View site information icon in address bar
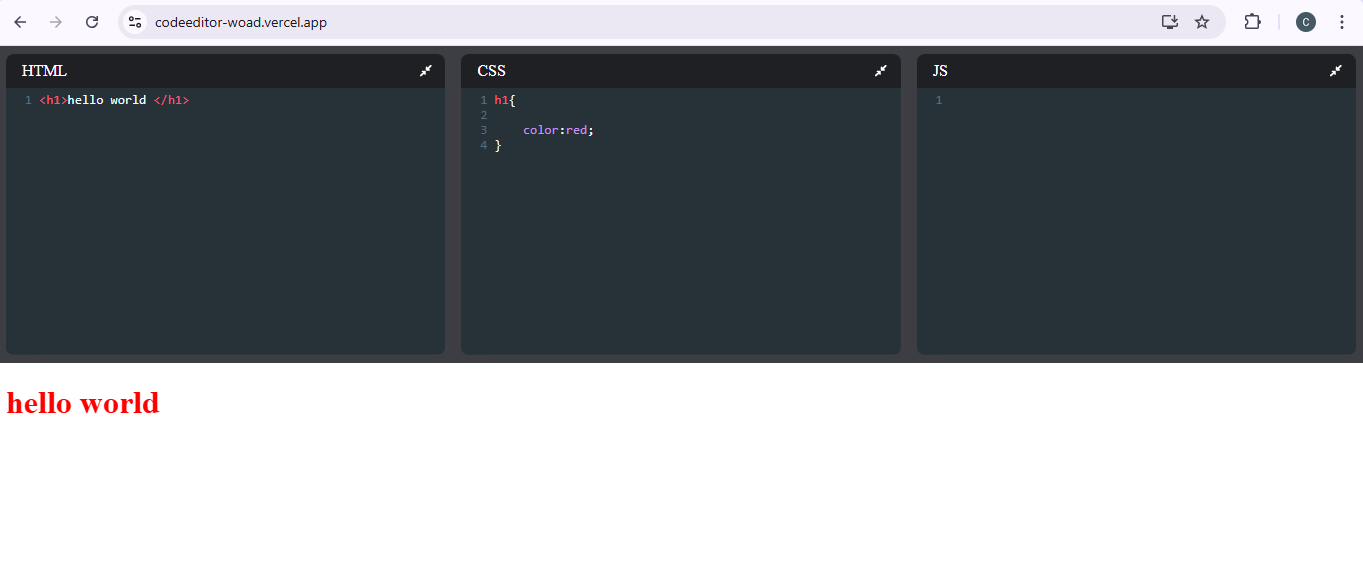The width and height of the screenshot is (1363, 587). (135, 22)
